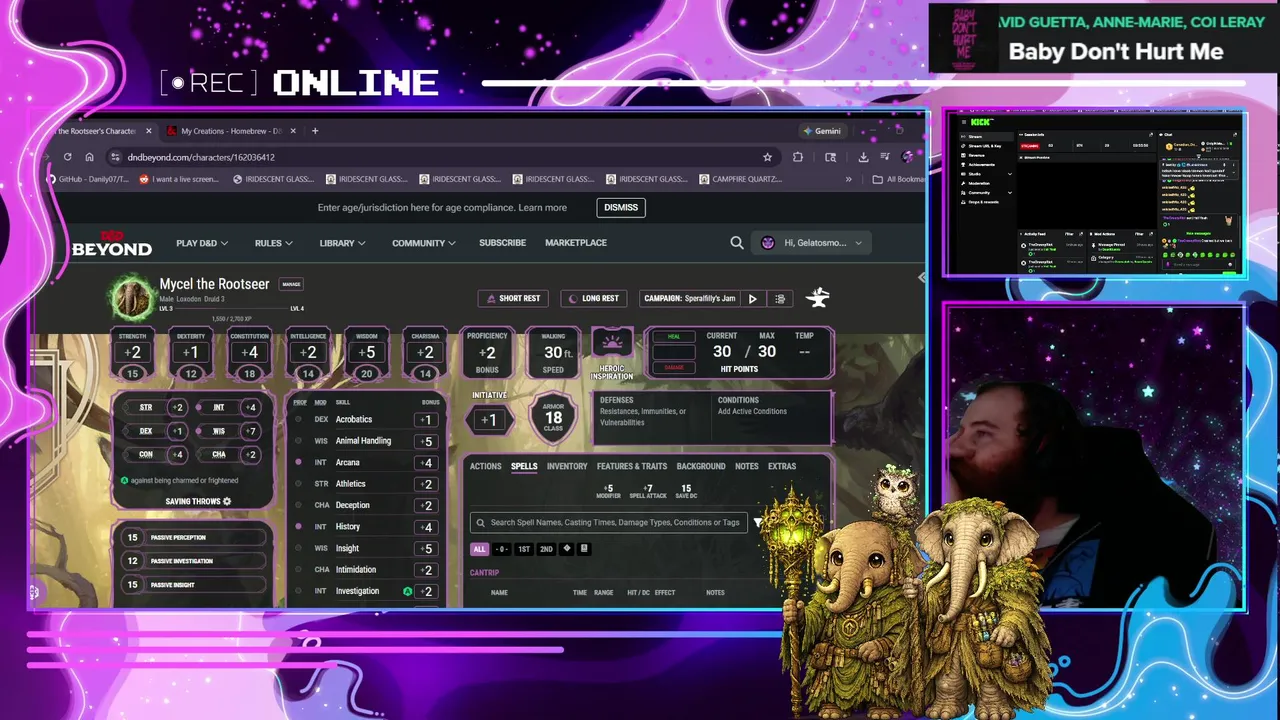Open the 'Learn more' age compliance link
The width and height of the screenshot is (1280, 720).
(x=542, y=207)
